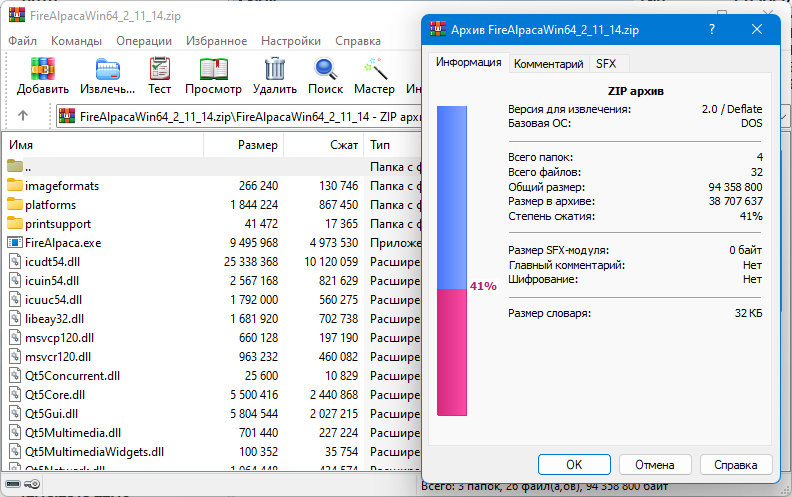Screen dimensions: 792x497
Task: Click the icuin54.dll file icon
Action: [x=15, y=280]
